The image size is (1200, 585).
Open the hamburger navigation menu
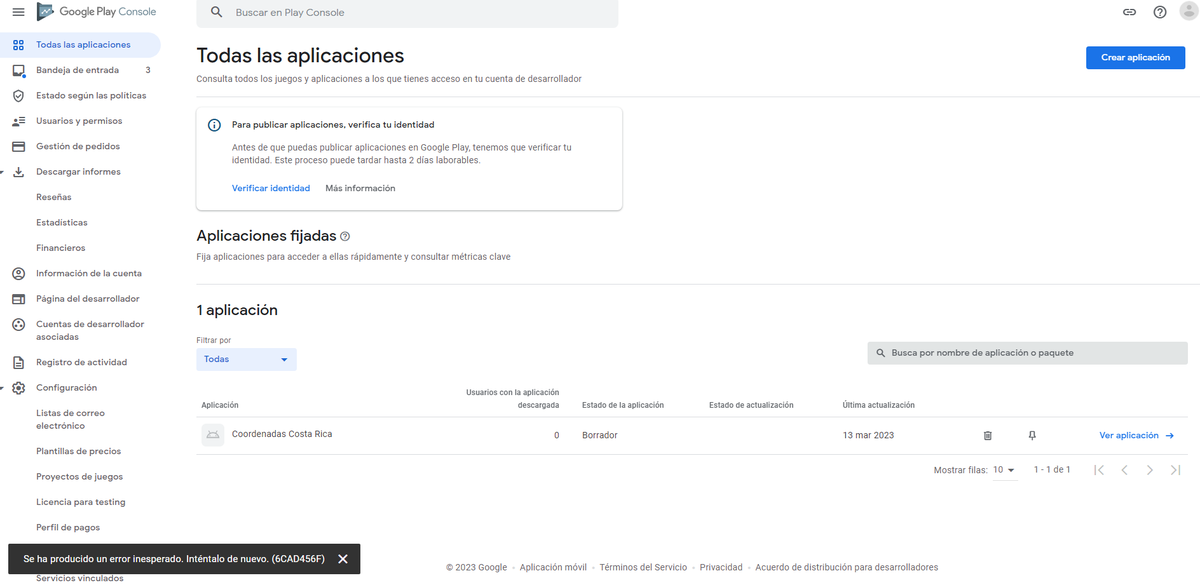pos(17,12)
